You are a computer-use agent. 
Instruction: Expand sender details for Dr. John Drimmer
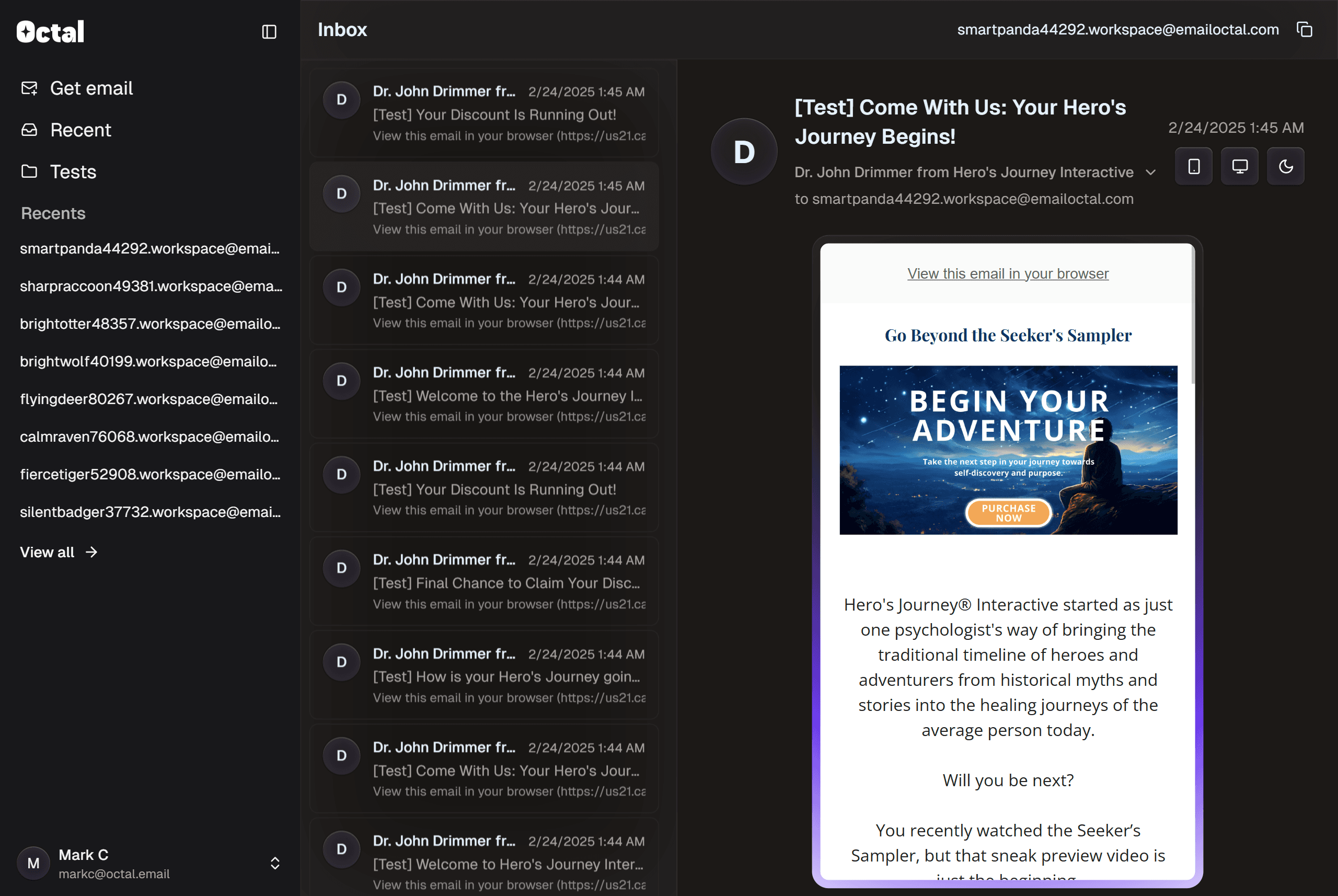pos(1150,172)
